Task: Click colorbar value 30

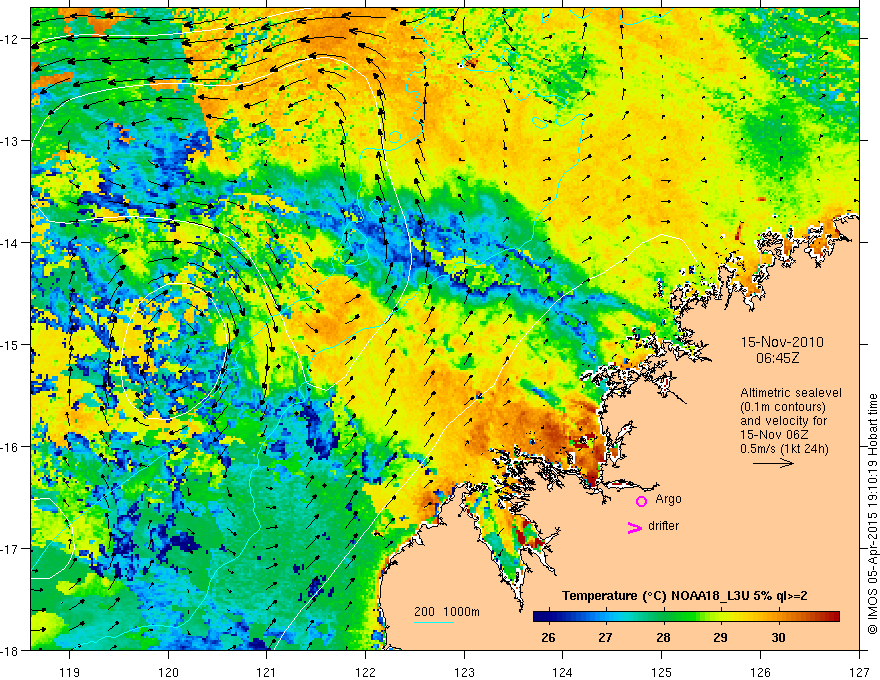Action: click(x=778, y=637)
